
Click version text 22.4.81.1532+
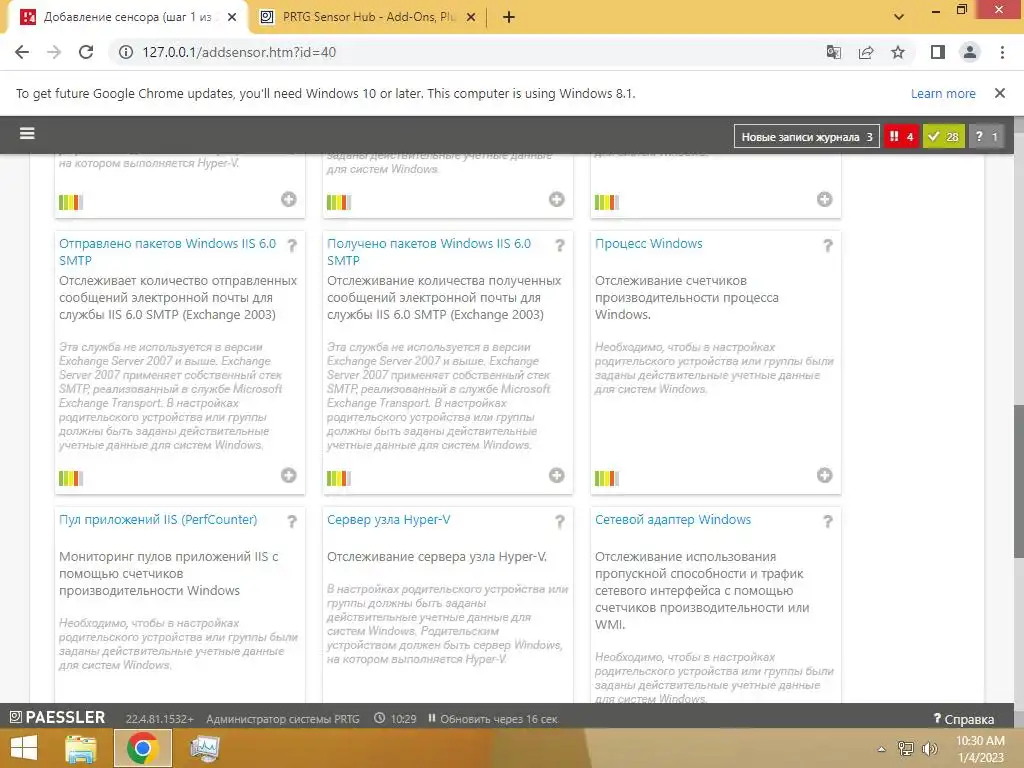tap(159, 719)
